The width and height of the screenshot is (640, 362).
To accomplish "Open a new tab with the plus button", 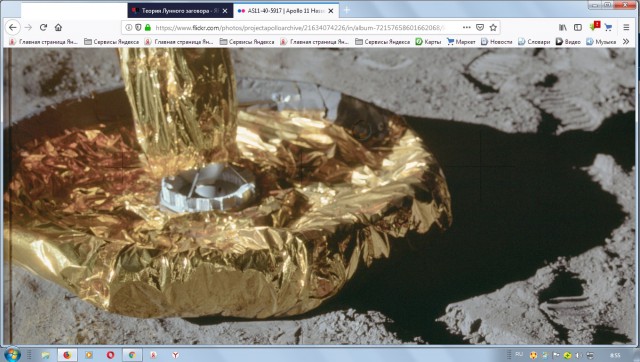I will coord(347,11).
